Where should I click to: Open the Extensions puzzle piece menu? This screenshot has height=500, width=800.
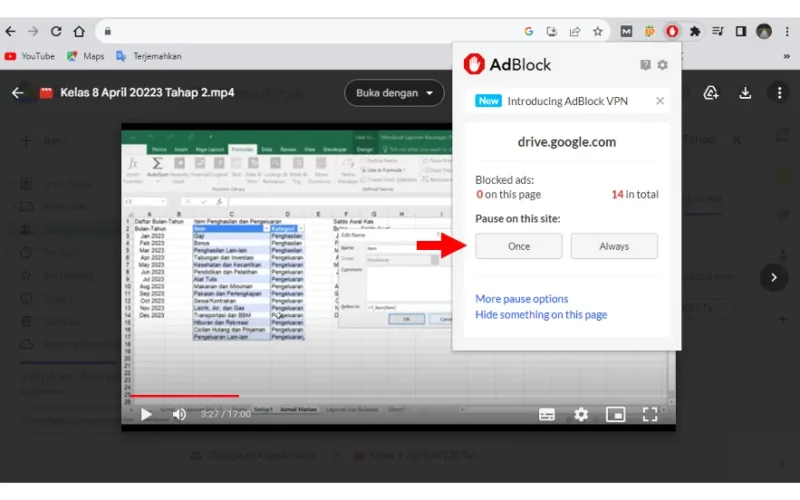click(695, 32)
